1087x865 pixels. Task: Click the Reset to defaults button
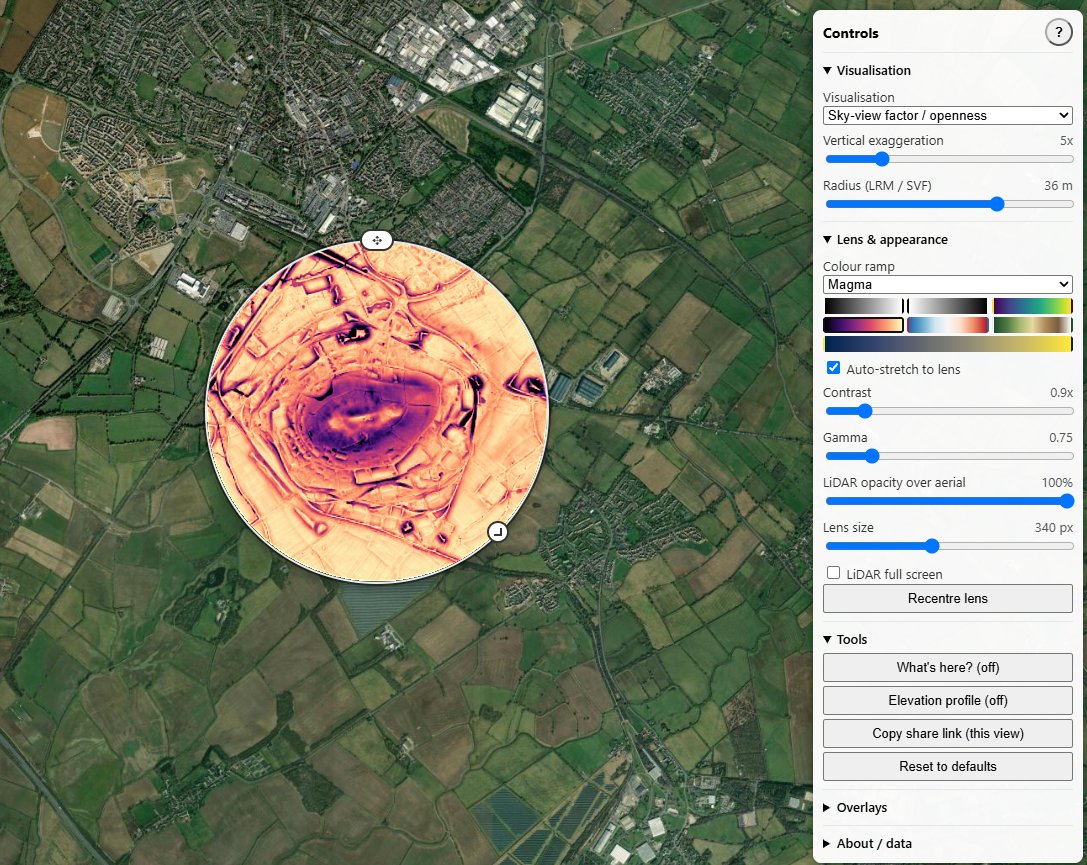click(948, 767)
